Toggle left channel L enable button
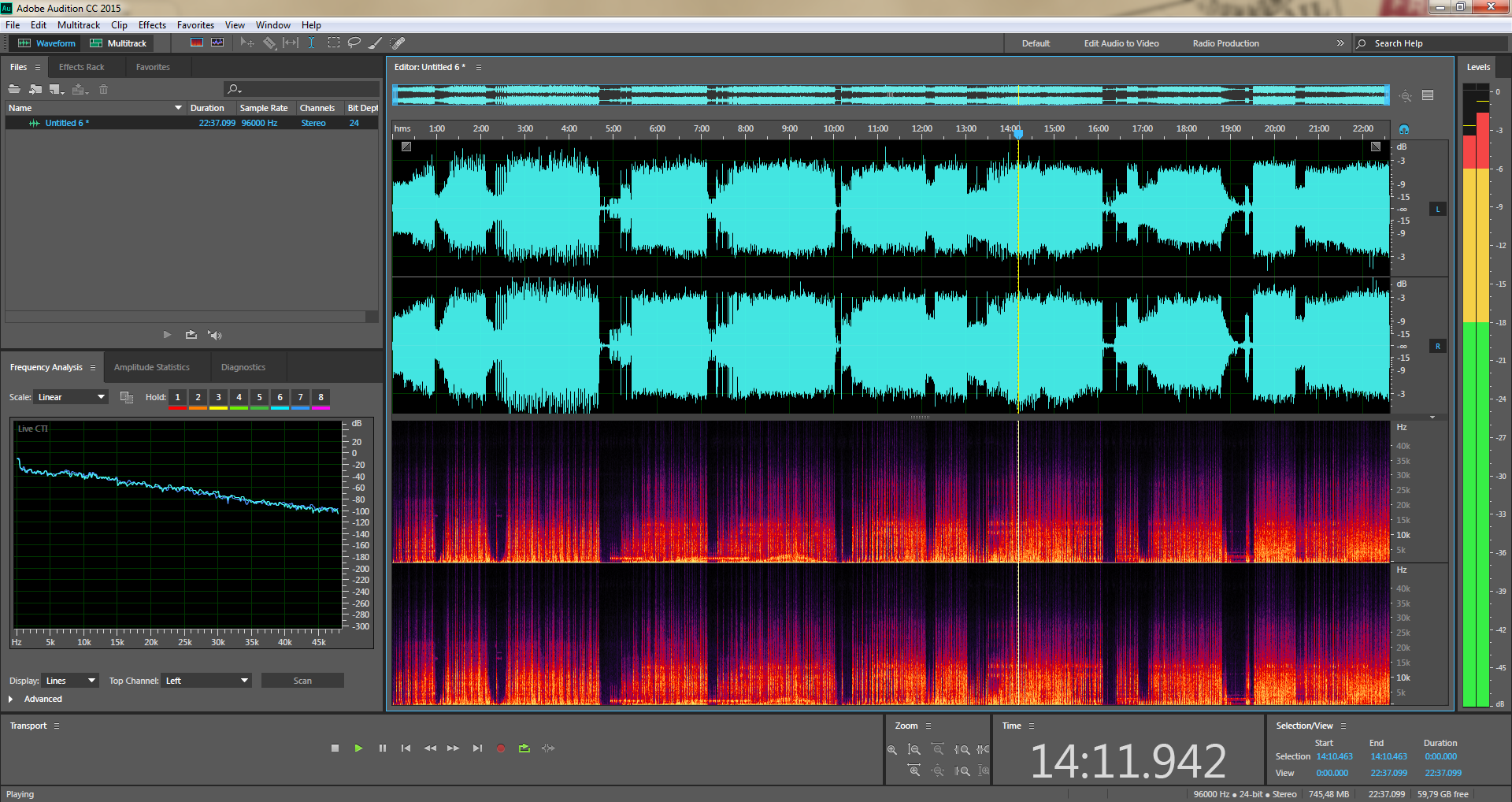The height and width of the screenshot is (802, 1512). [1437, 210]
